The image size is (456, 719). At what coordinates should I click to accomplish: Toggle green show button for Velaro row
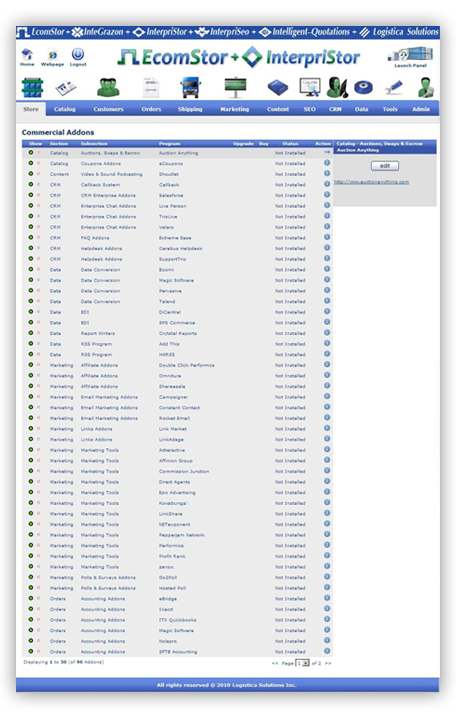coord(31,227)
